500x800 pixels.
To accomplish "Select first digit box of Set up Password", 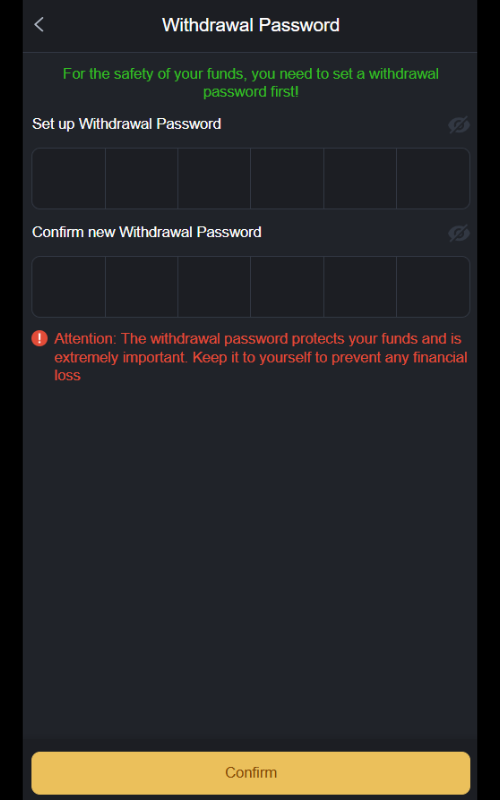I will tap(68, 179).
